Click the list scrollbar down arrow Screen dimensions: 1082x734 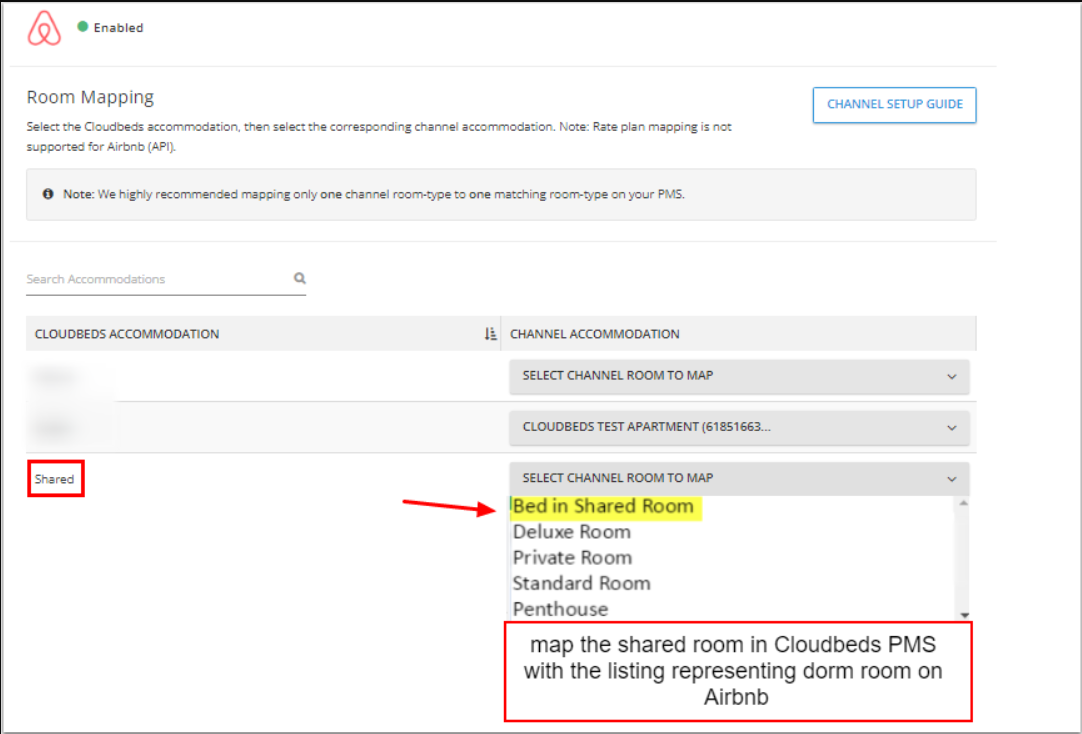(x=963, y=614)
